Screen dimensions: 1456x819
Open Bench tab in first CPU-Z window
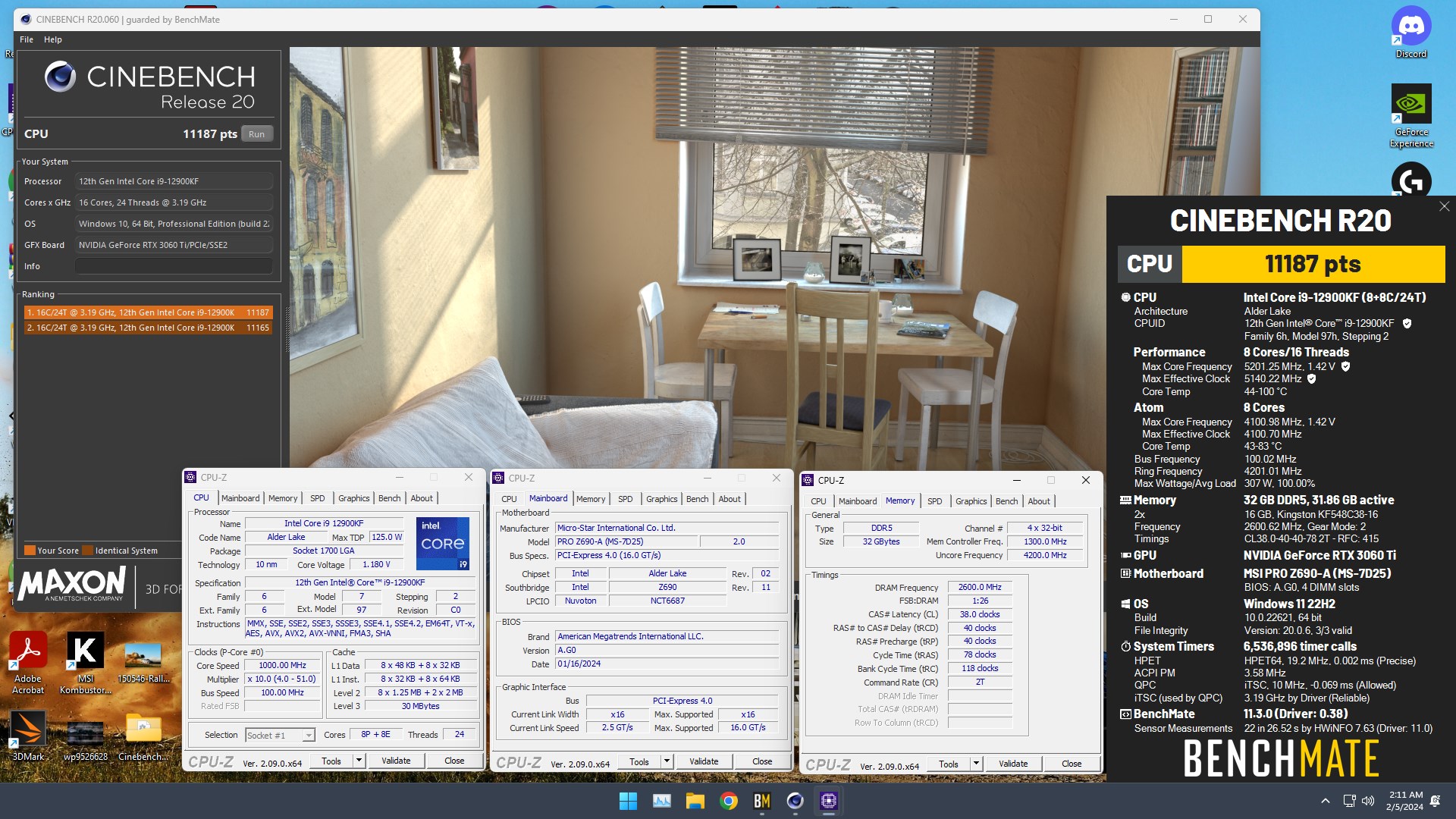(x=390, y=498)
